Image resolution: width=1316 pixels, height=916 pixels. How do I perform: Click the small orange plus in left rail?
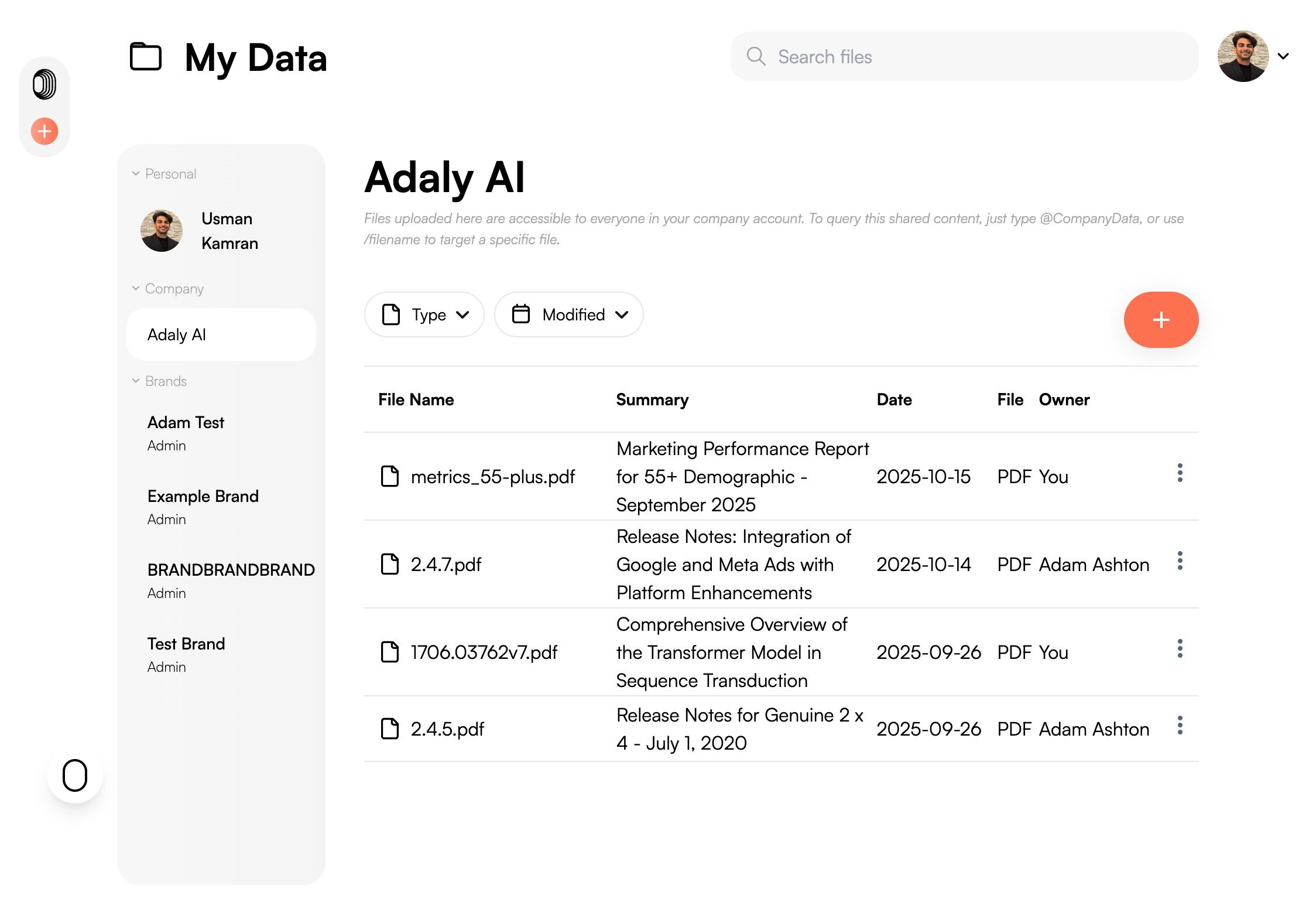pyautogui.click(x=44, y=131)
